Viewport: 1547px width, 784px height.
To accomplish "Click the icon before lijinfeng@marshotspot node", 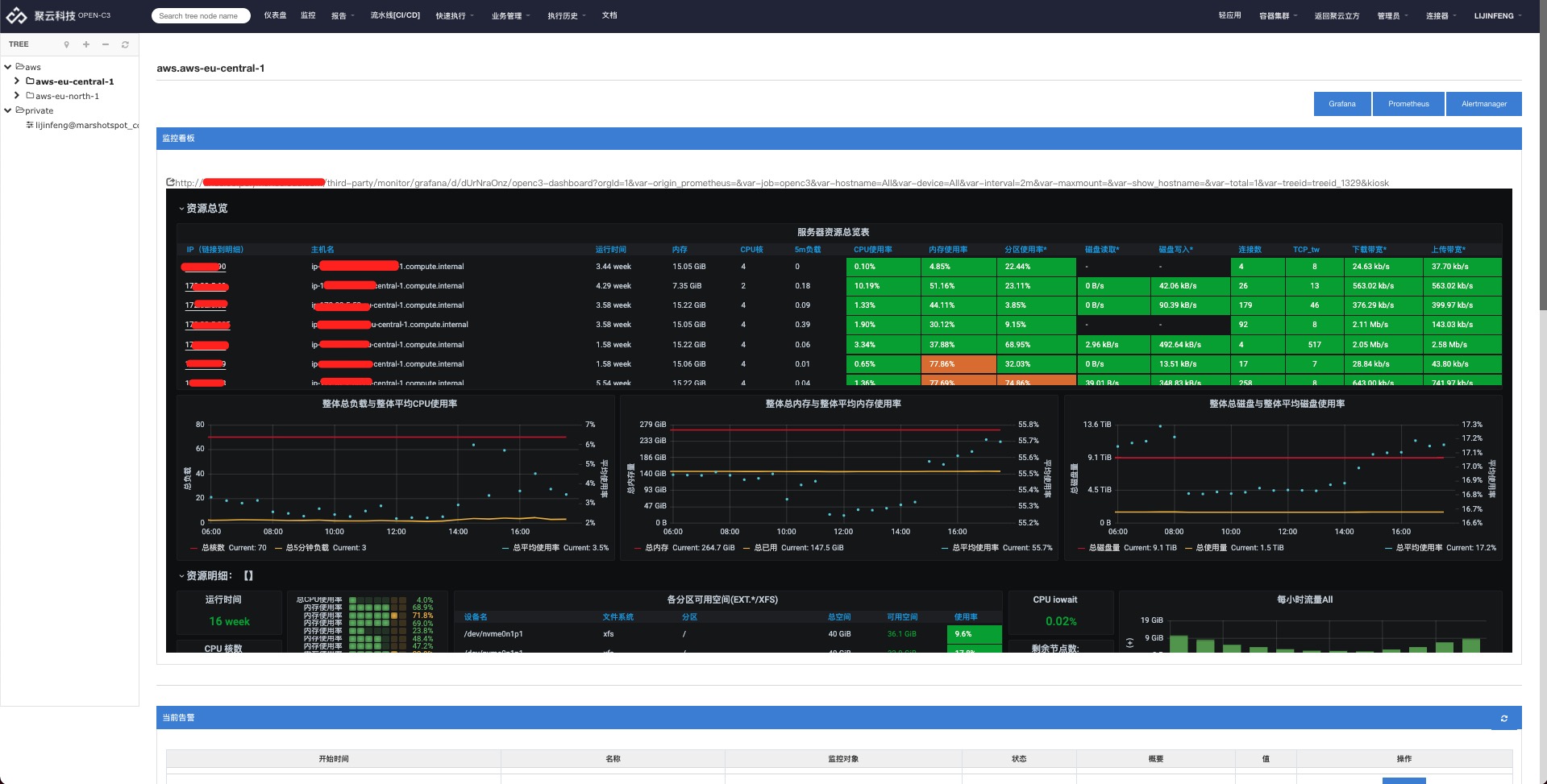I will pyautogui.click(x=30, y=125).
